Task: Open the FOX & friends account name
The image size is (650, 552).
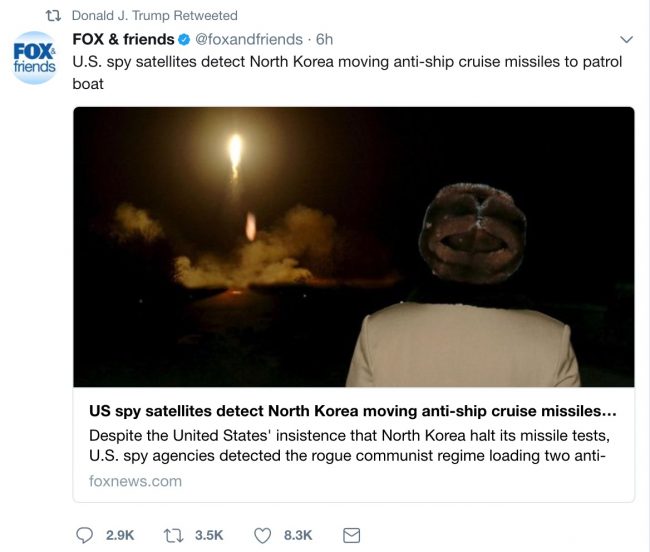Action: pos(123,40)
